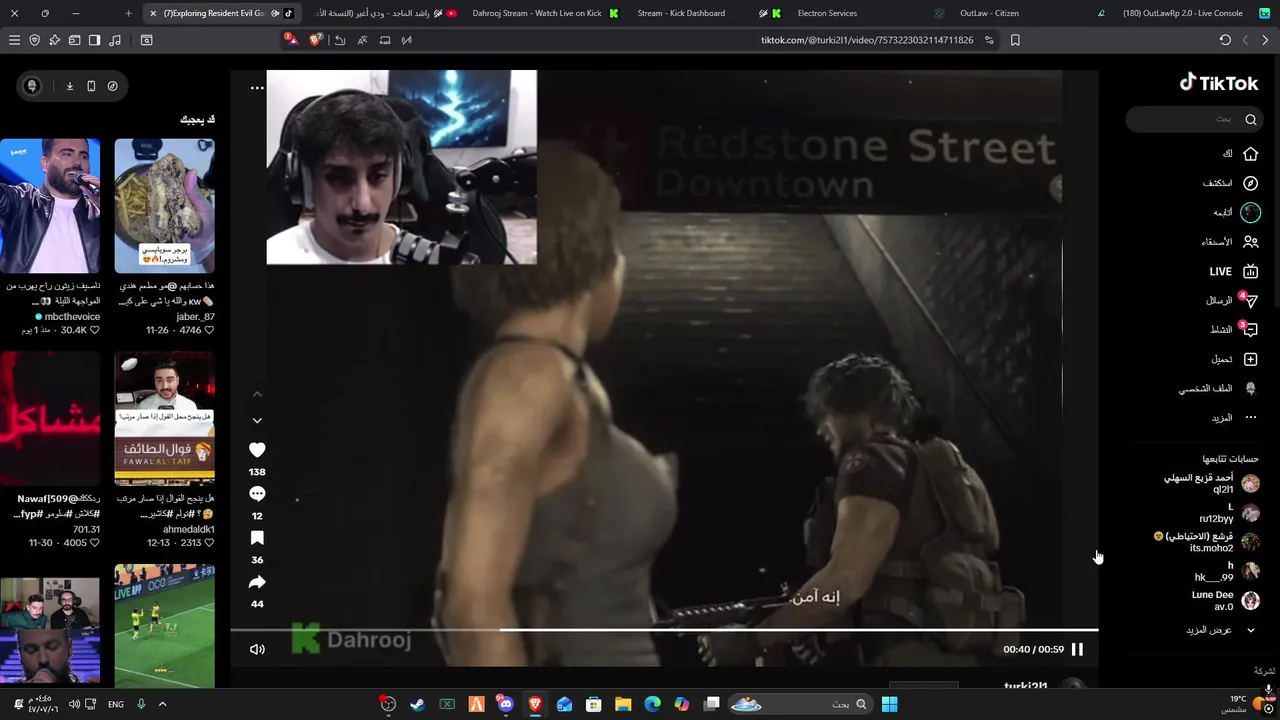This screenshot has width=1280, height=720.
Task: Click the download icon in floating toolbar
Action: [x=70, y=86]
